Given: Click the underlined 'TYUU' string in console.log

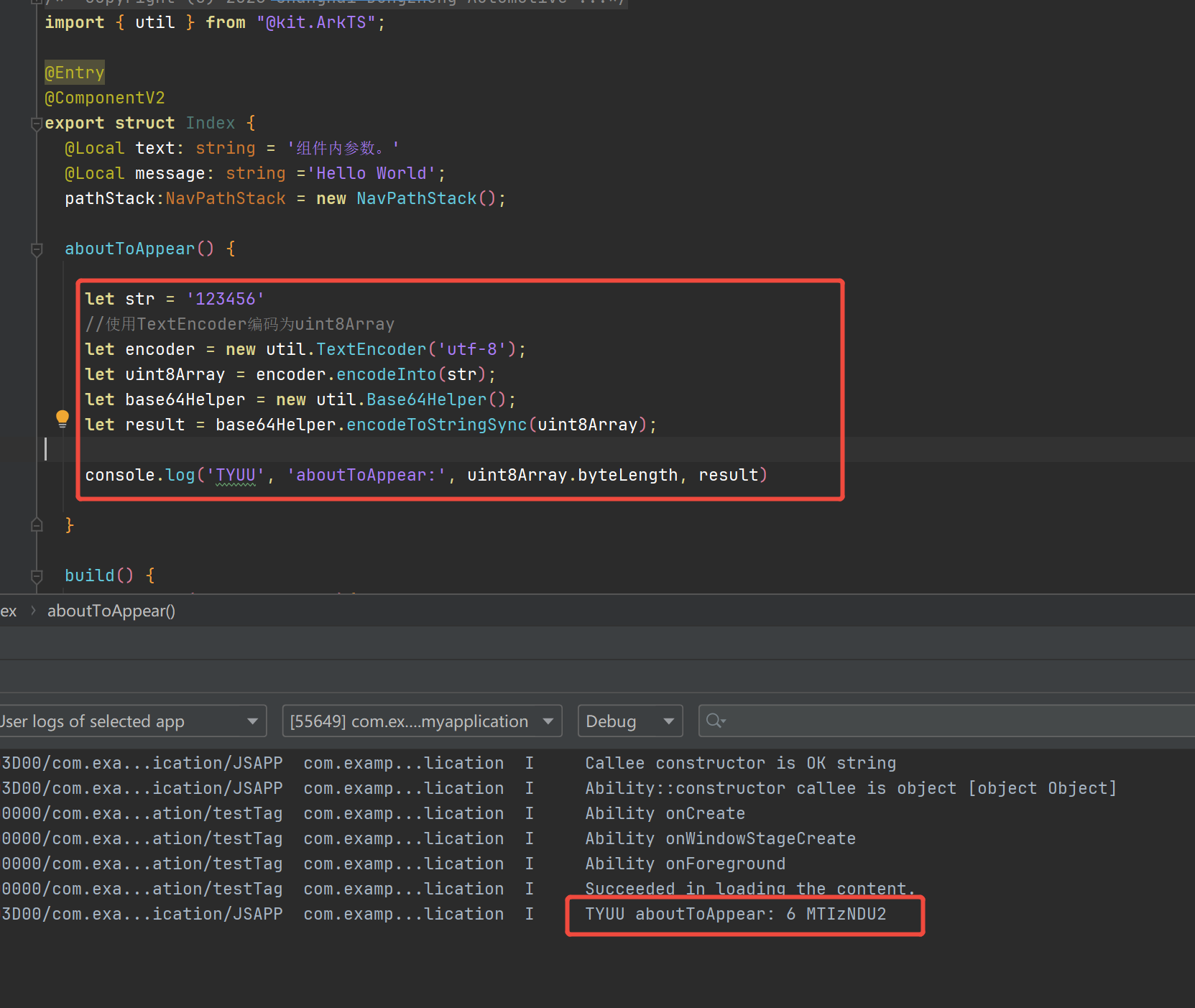Looking at the screenshot, I should click(236, 475).
